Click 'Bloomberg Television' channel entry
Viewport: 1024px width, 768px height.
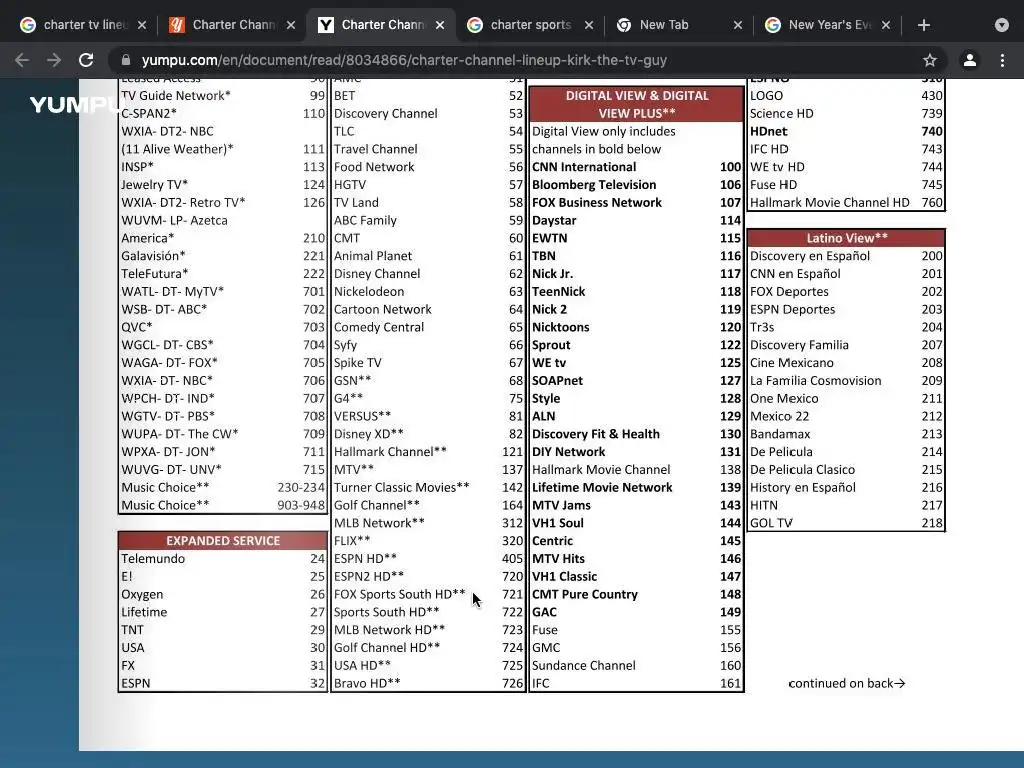(637, 185)
